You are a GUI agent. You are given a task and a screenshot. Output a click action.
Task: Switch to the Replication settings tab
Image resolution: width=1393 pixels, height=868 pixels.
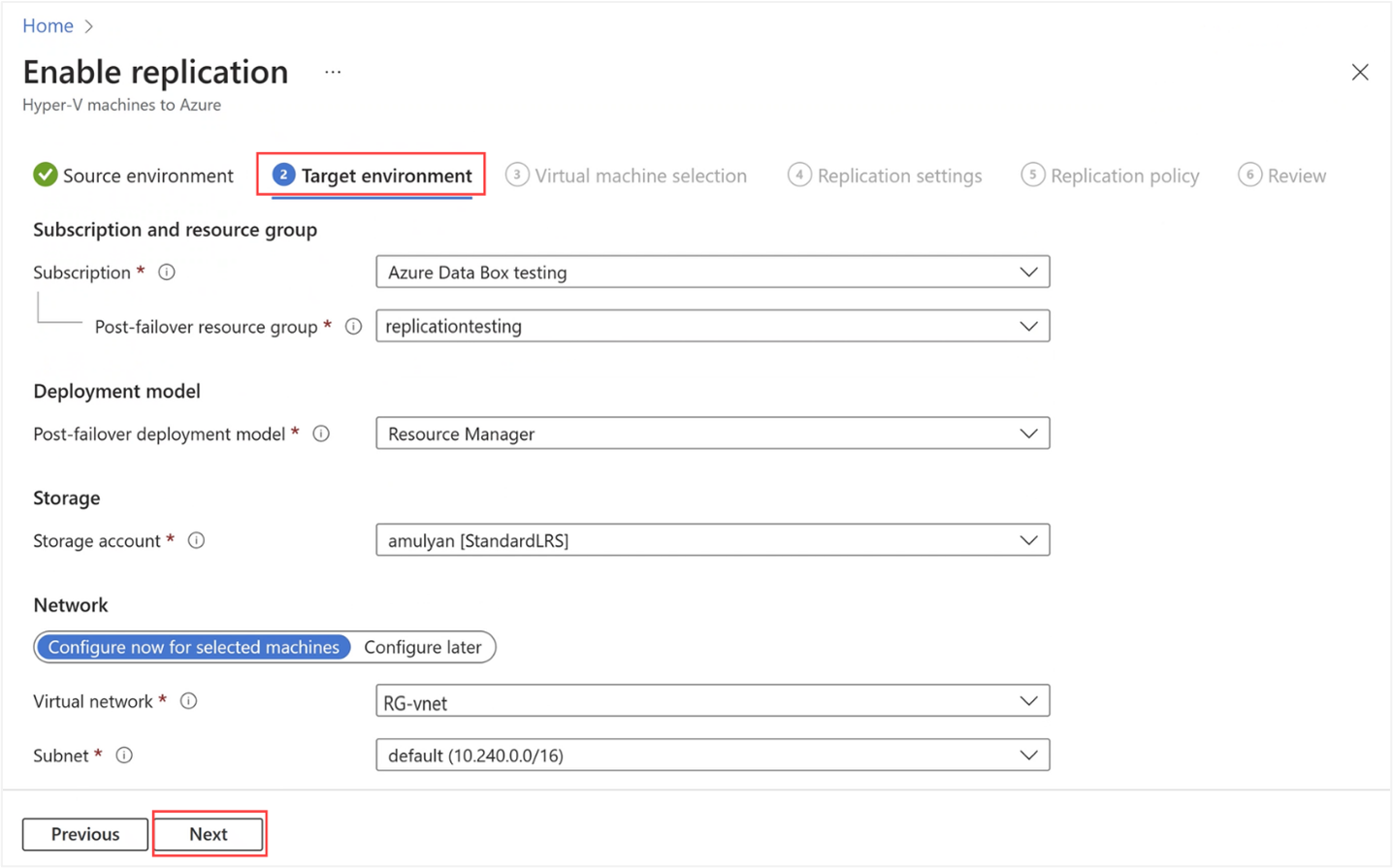[885, 176]
